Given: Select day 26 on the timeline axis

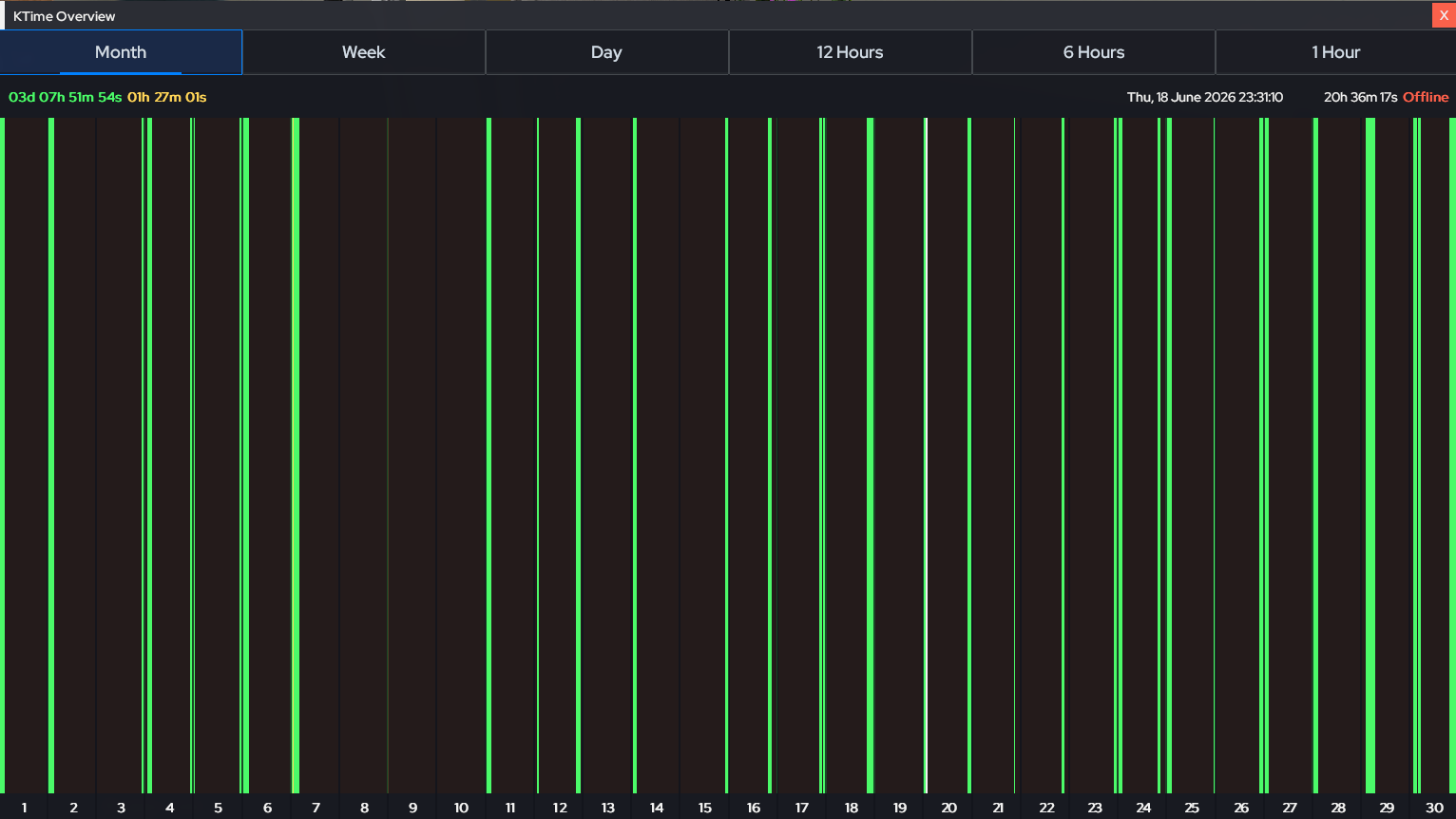Looking at the screenshot, I should [1241, 808].
